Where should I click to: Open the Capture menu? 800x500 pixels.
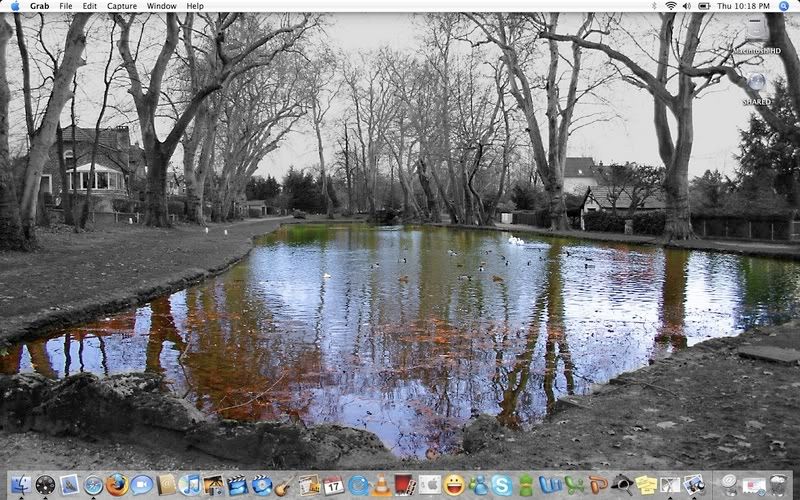point(122,6)
